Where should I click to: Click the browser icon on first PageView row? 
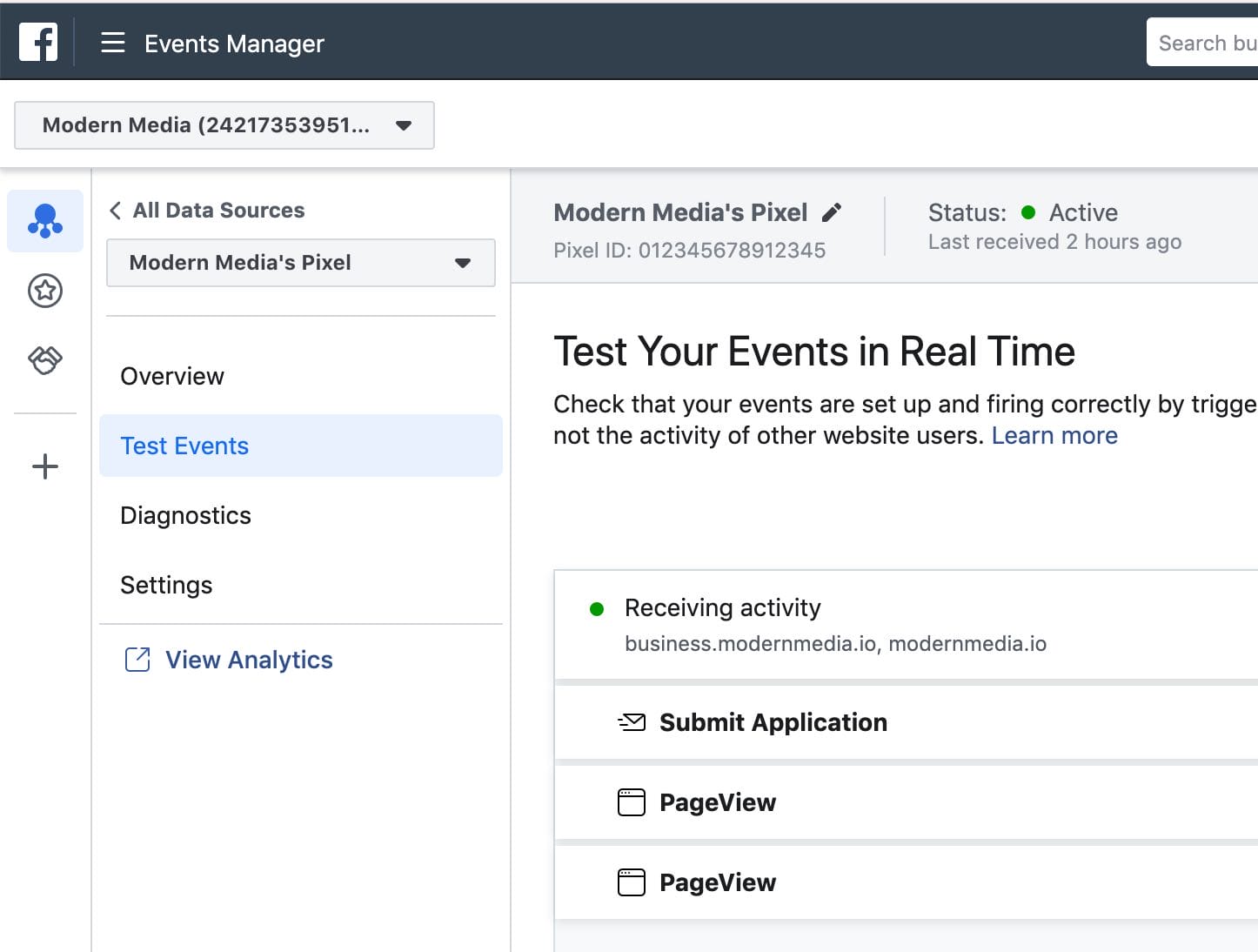tap(632, 801)
